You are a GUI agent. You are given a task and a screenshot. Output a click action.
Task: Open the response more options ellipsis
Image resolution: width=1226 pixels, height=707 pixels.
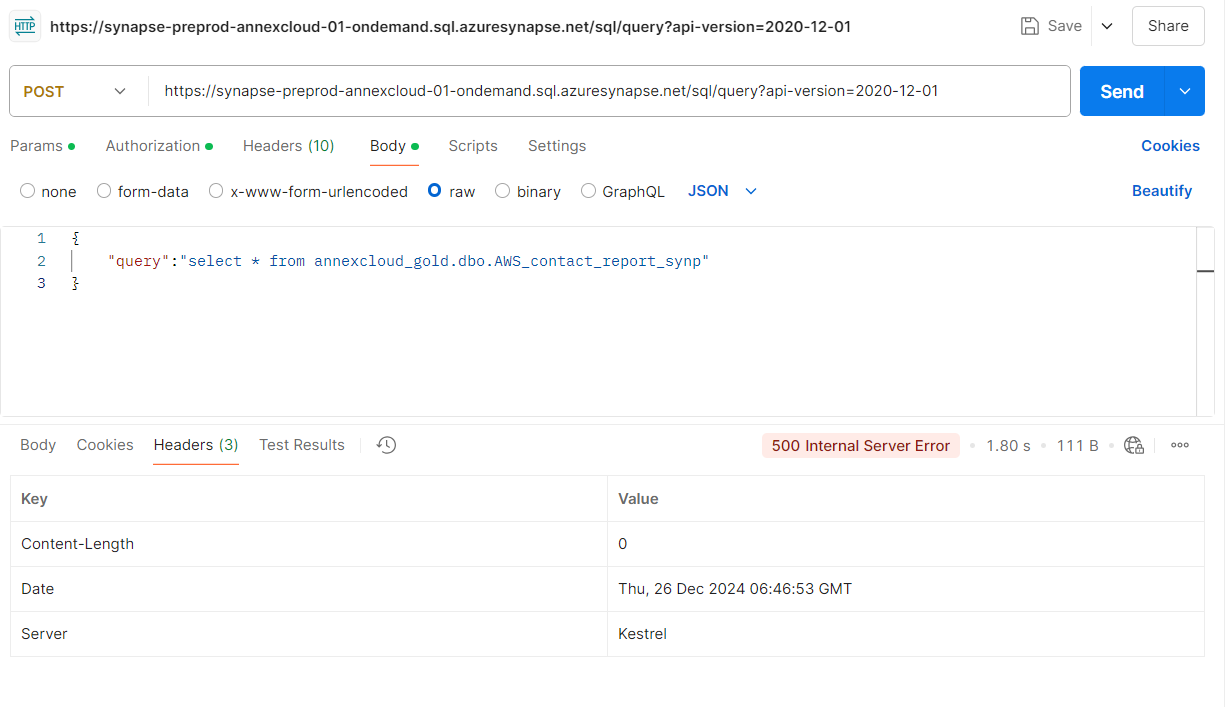pos(1180,445)
